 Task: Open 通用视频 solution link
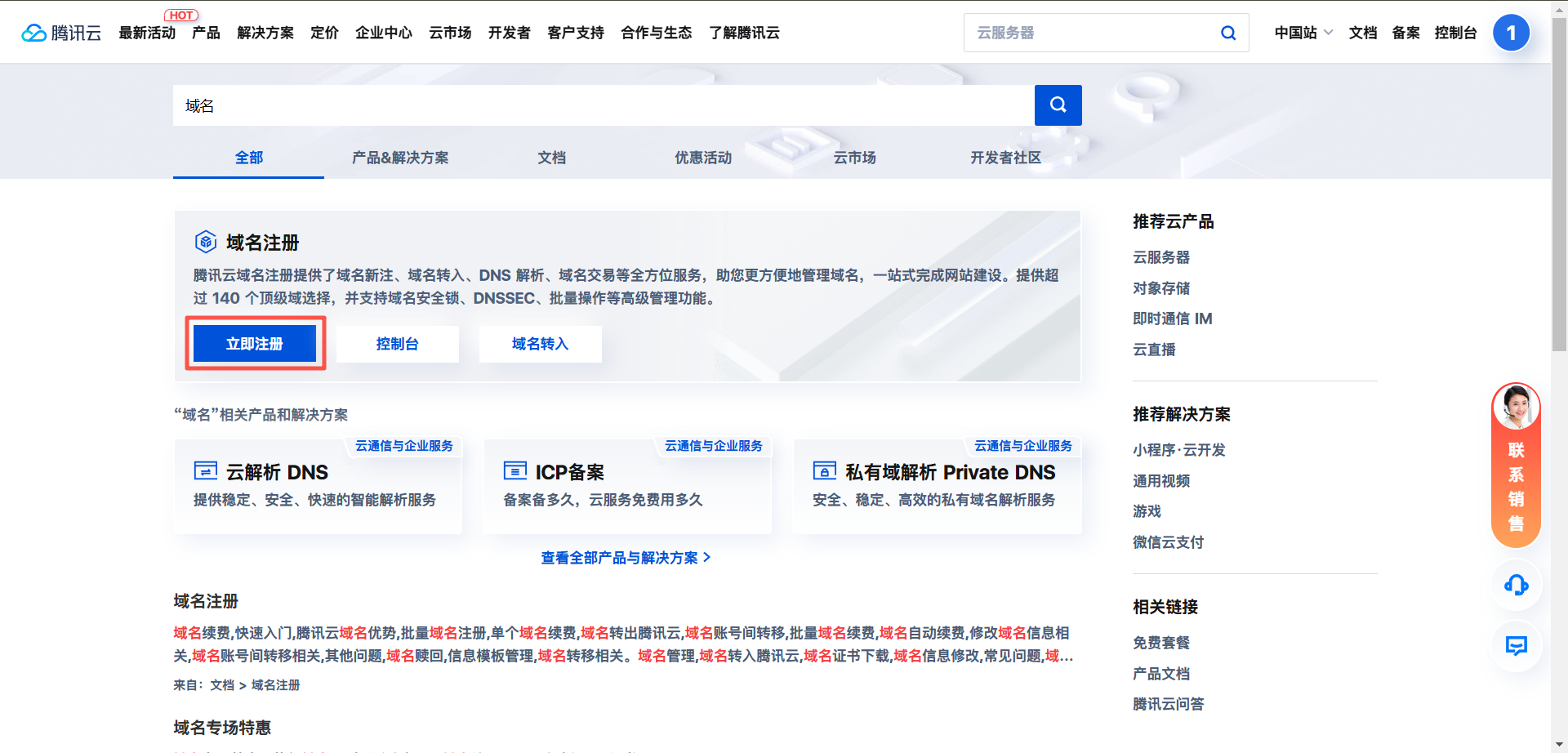(1161, 481)
